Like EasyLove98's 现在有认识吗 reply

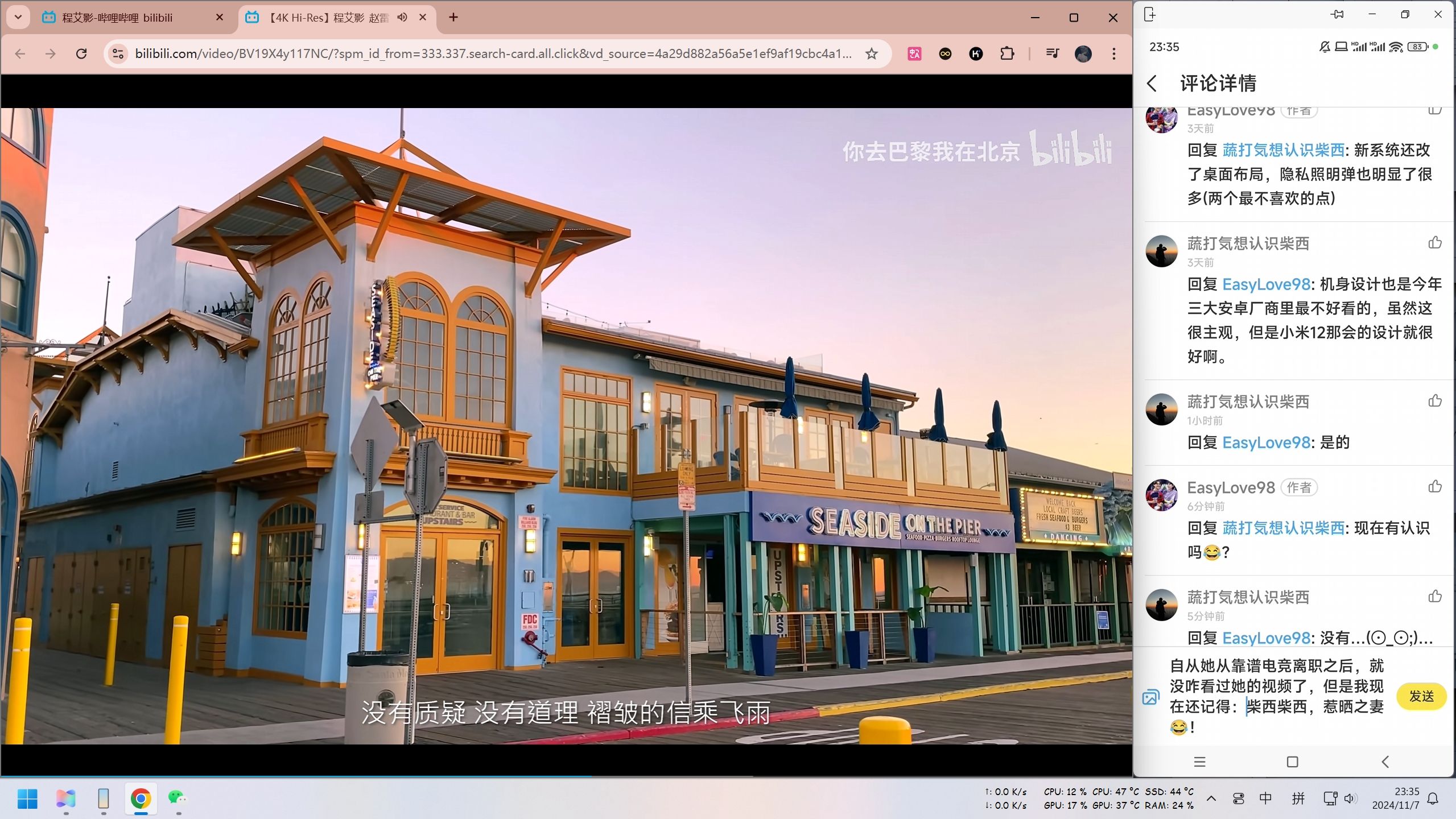1434,487
